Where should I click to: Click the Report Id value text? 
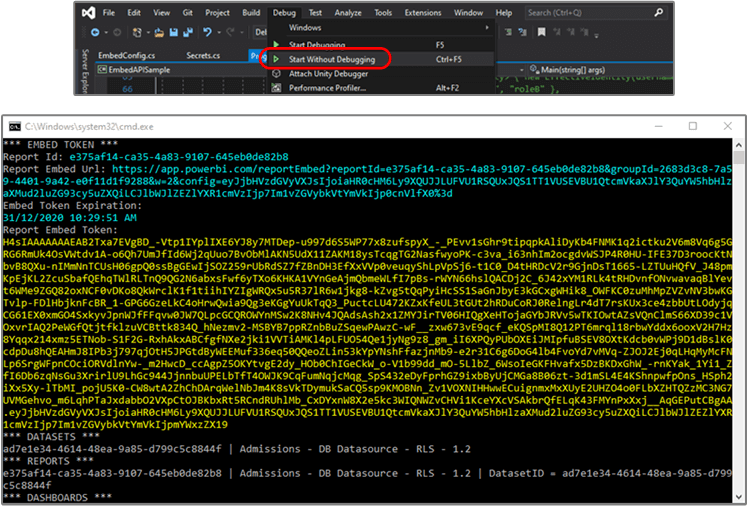point(179,157)
